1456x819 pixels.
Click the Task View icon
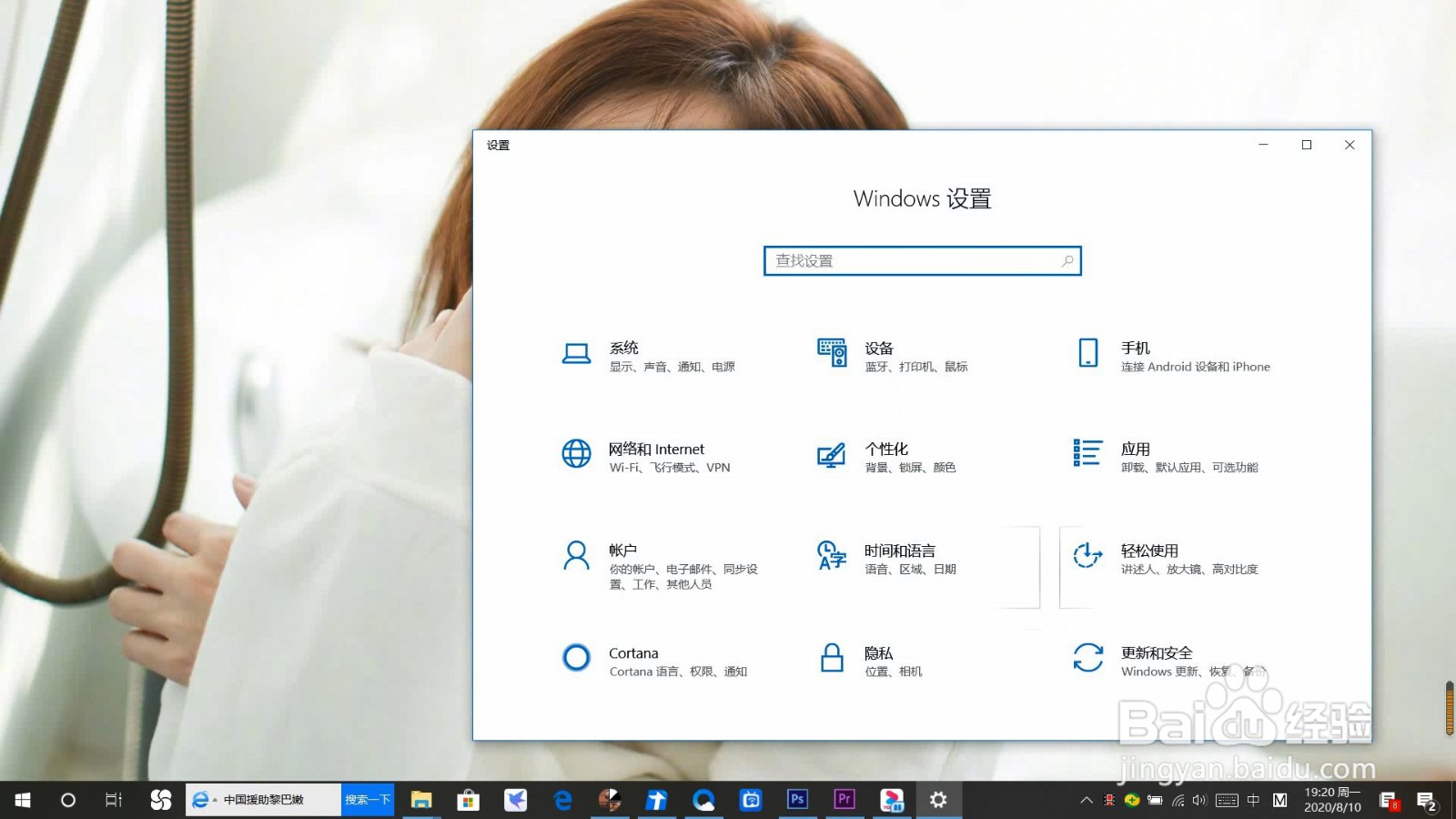coord(111,800)
